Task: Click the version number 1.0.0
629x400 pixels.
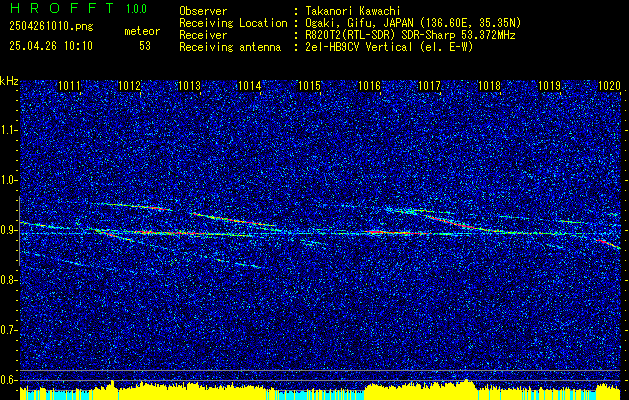Action: pyautogui.click(x=136, y=9)
